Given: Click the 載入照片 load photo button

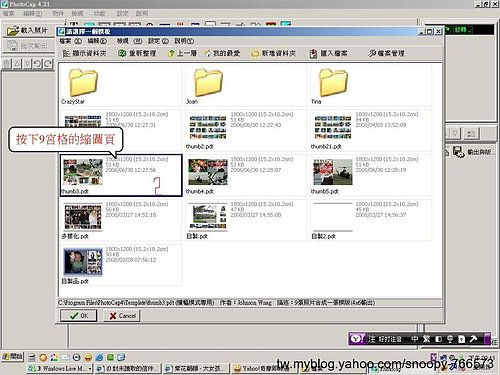Looking at the screenshot, I should (x=28, y=31).
